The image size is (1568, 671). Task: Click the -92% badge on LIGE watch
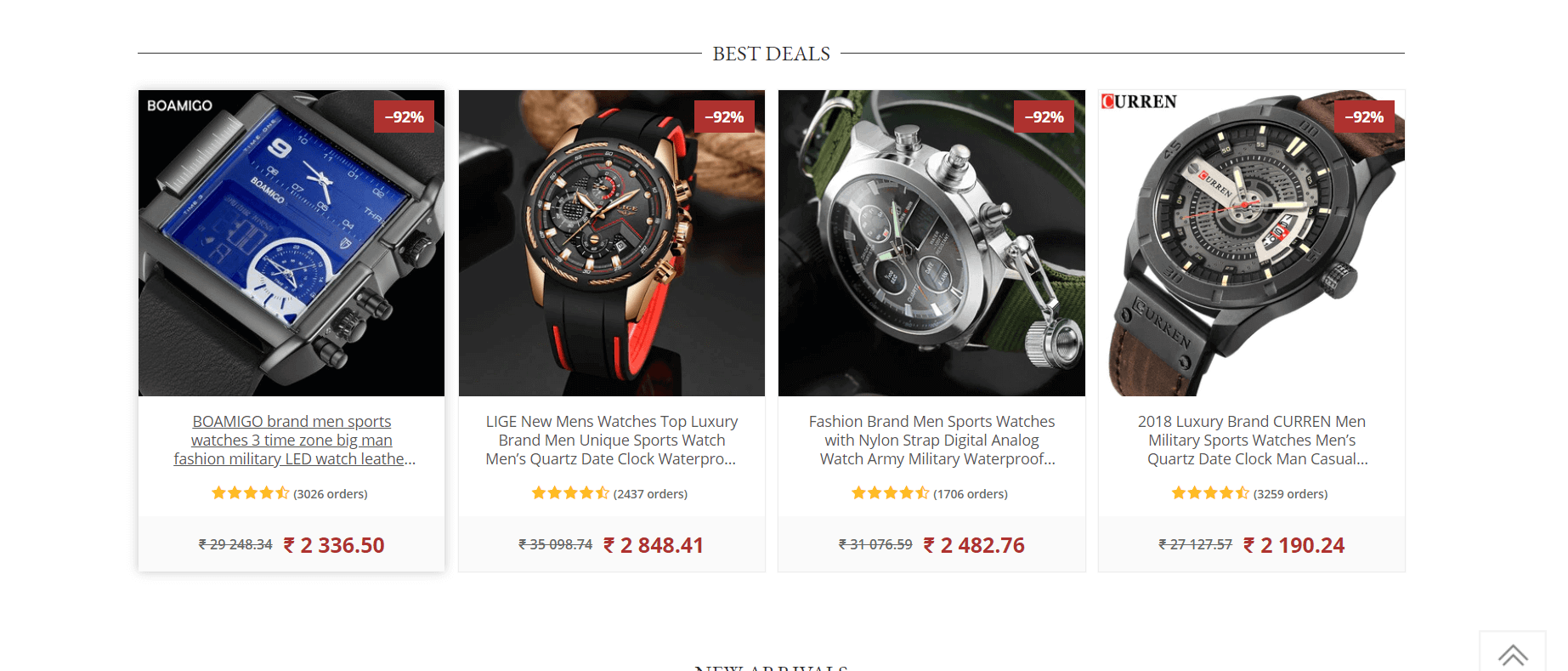[724, 117]
